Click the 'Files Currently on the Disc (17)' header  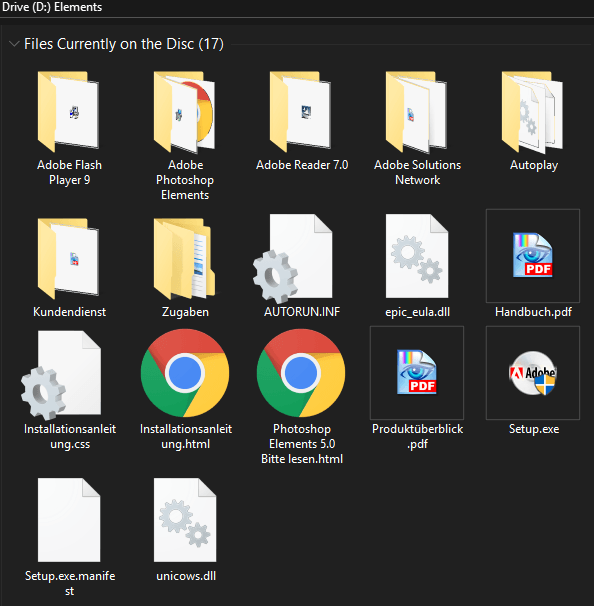pyautogui.click(x=124, y=44)
